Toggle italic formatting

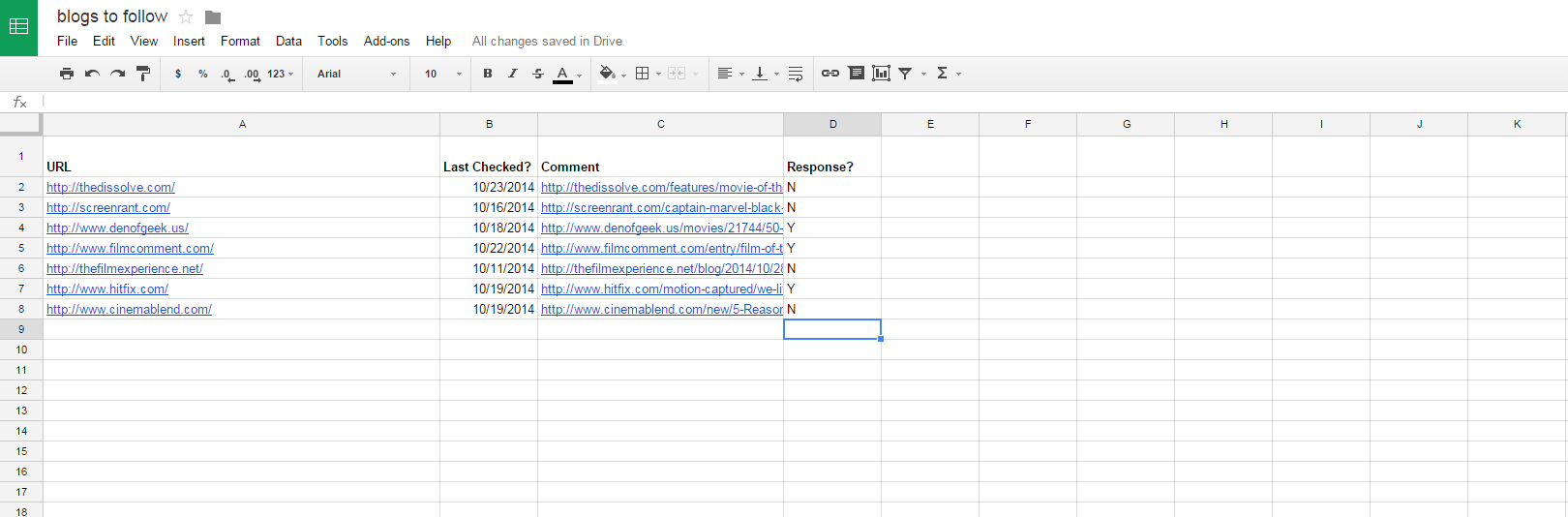513,74
